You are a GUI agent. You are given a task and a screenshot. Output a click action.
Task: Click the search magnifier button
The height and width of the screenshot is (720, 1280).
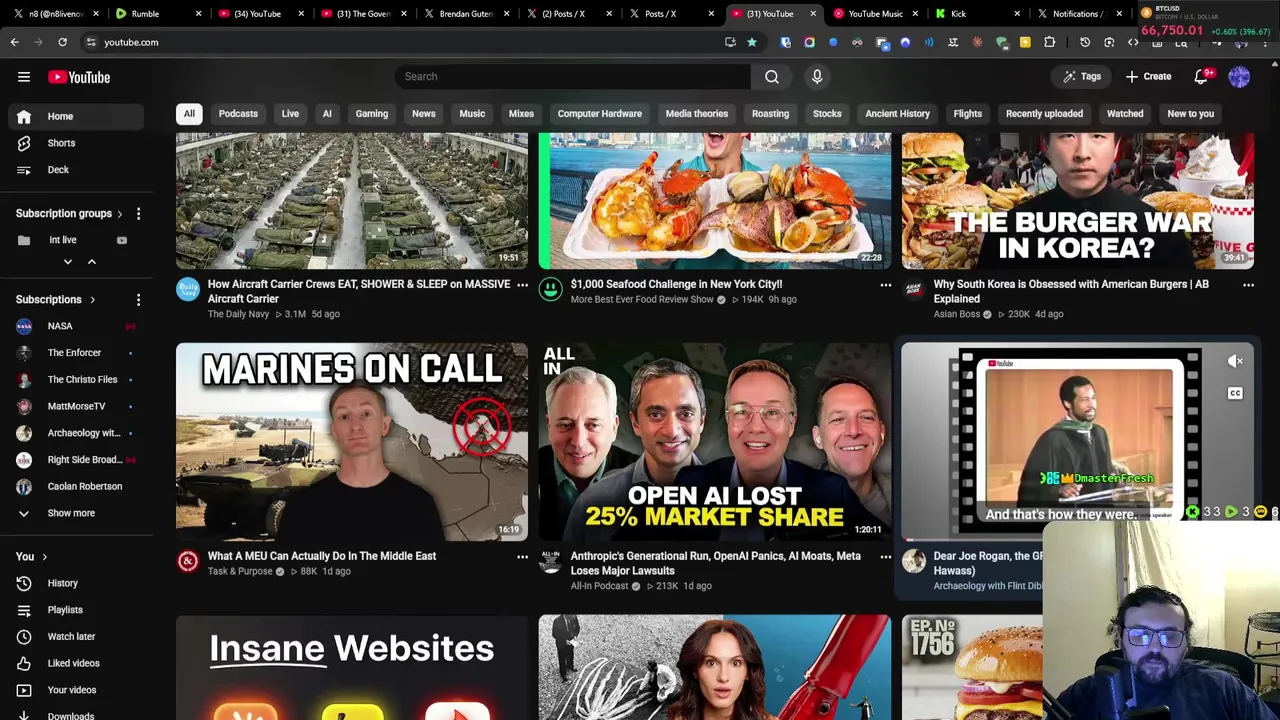772,77
